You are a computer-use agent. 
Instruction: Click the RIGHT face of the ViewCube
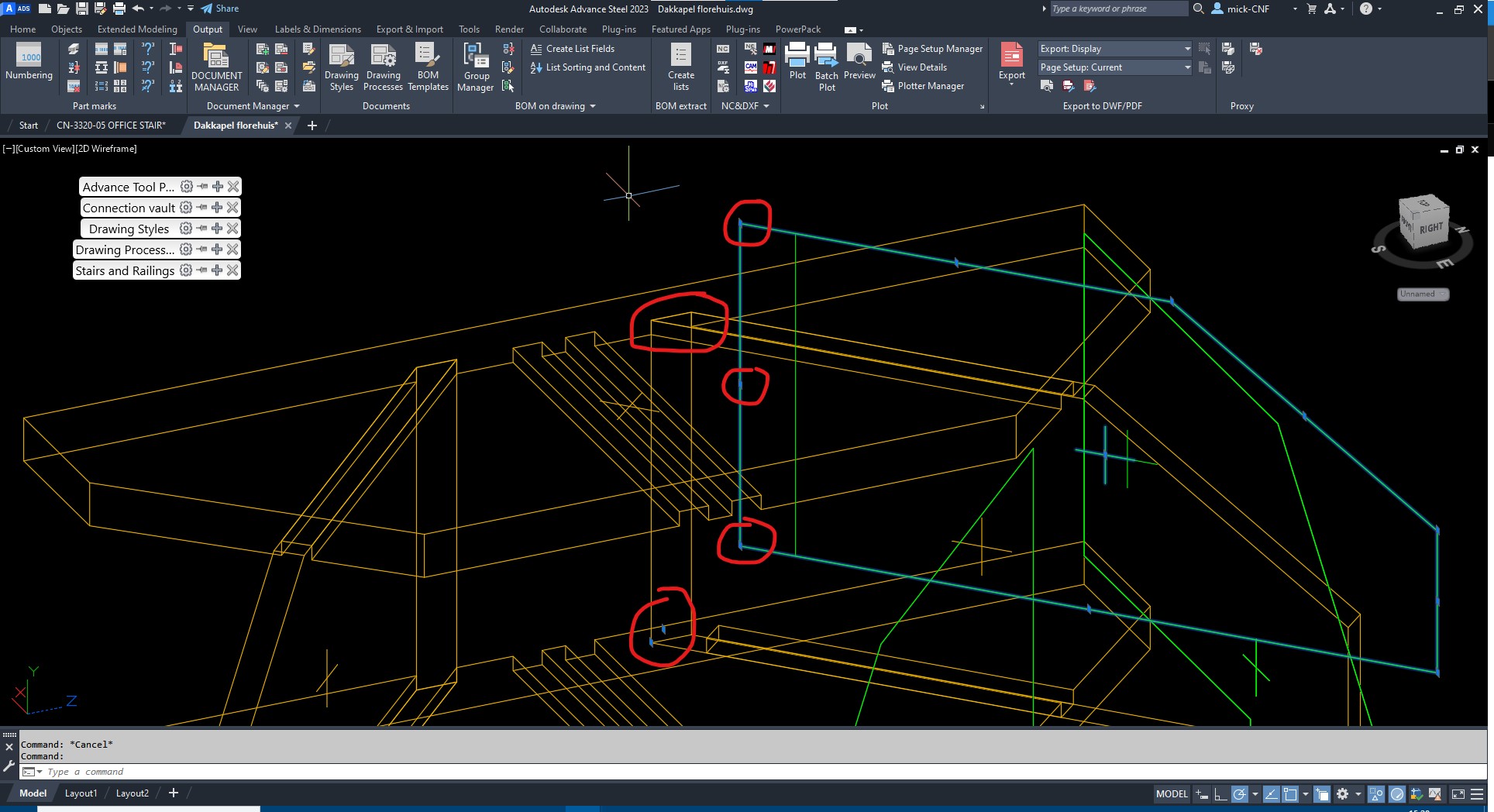pos(1430,228)
